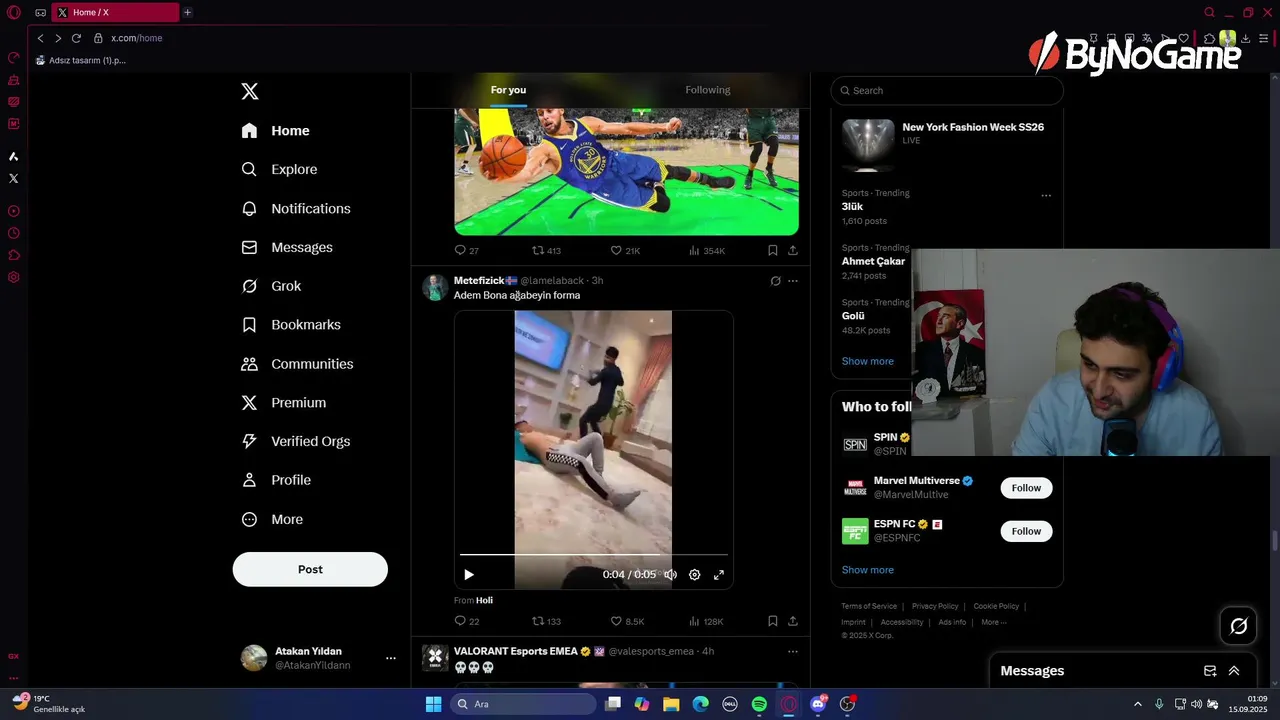Open more options on VALORANT Esports post
Viewport: 1280px width, 720px height.
[793, 652]
